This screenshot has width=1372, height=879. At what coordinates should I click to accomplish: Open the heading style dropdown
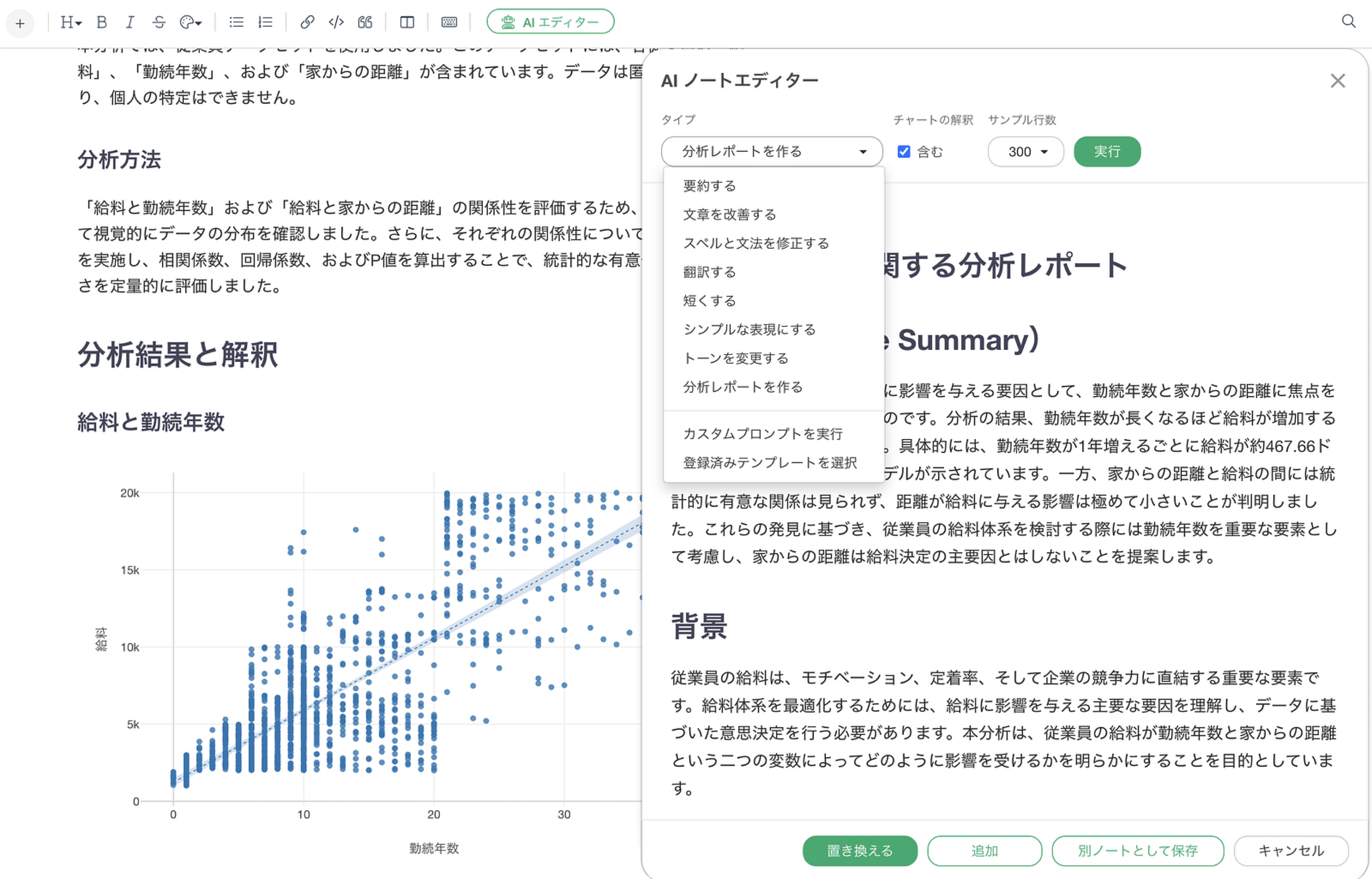coord(71,22)
